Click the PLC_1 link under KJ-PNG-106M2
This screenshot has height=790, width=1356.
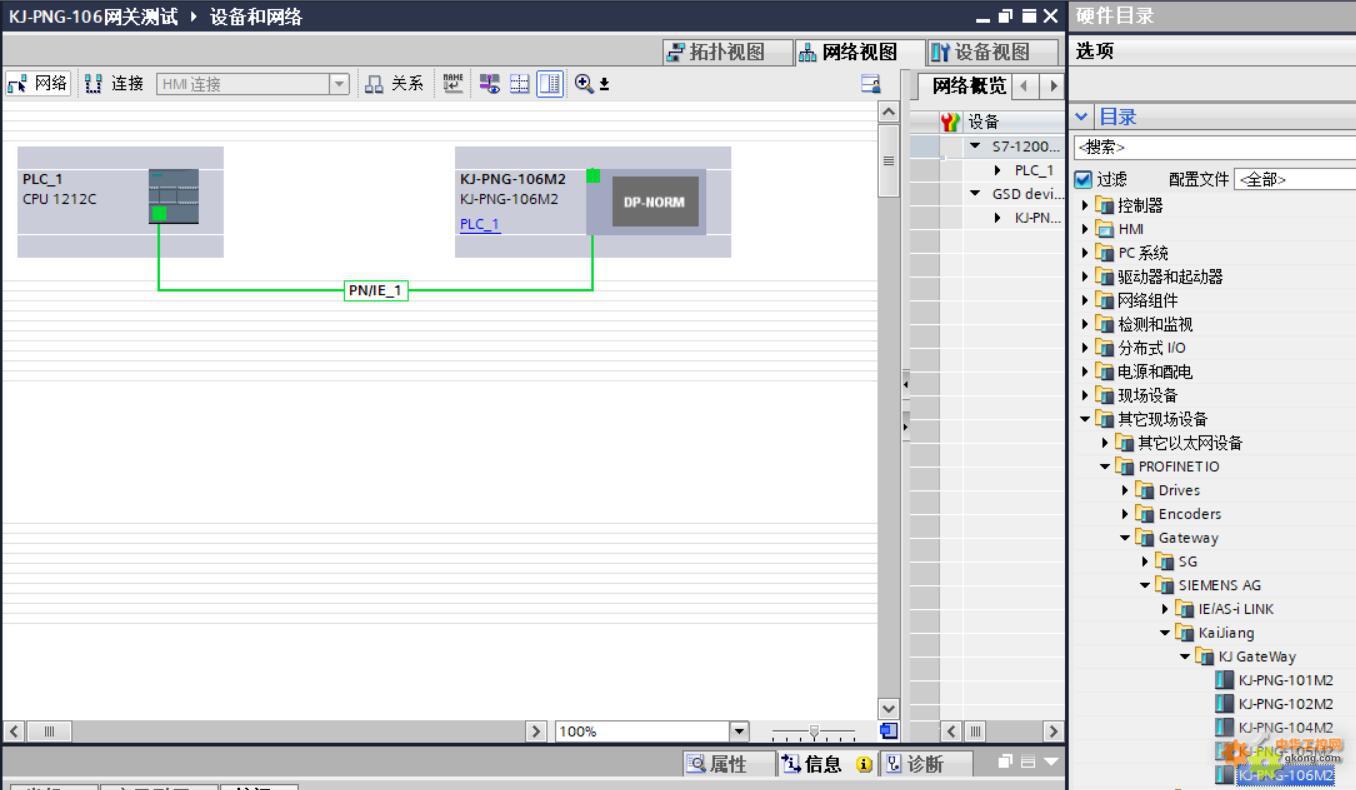[480, 224]
